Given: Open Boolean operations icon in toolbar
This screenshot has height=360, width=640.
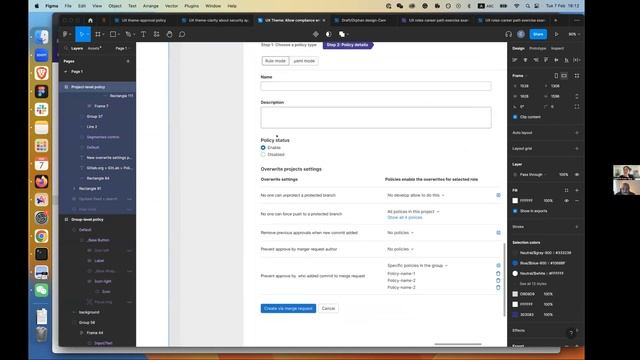Looking at the screenshot, I should click(342, 34).
